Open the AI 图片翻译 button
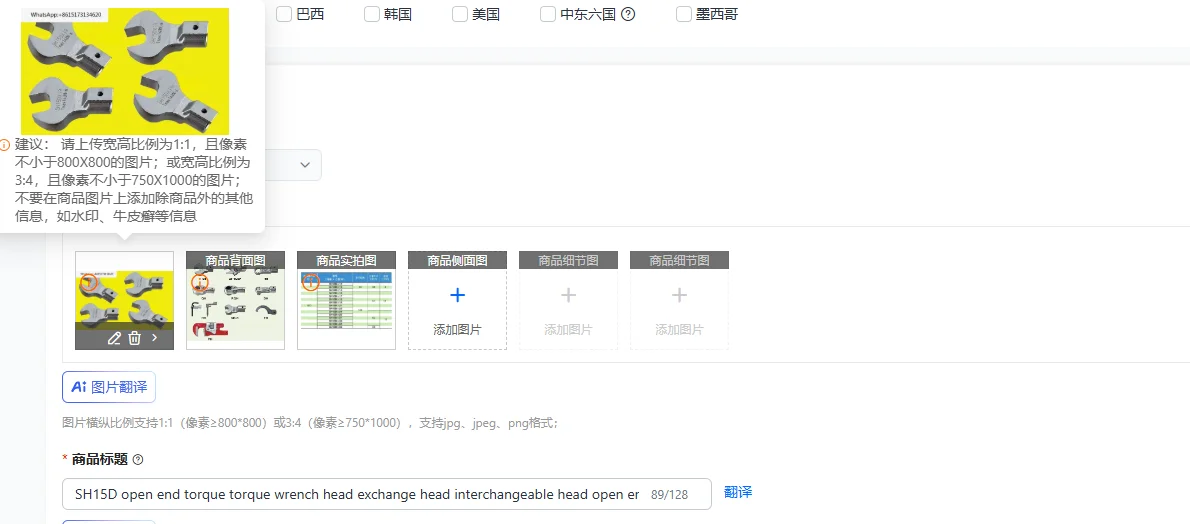The height and width of the screenshot is (524, 1190). 109,387
